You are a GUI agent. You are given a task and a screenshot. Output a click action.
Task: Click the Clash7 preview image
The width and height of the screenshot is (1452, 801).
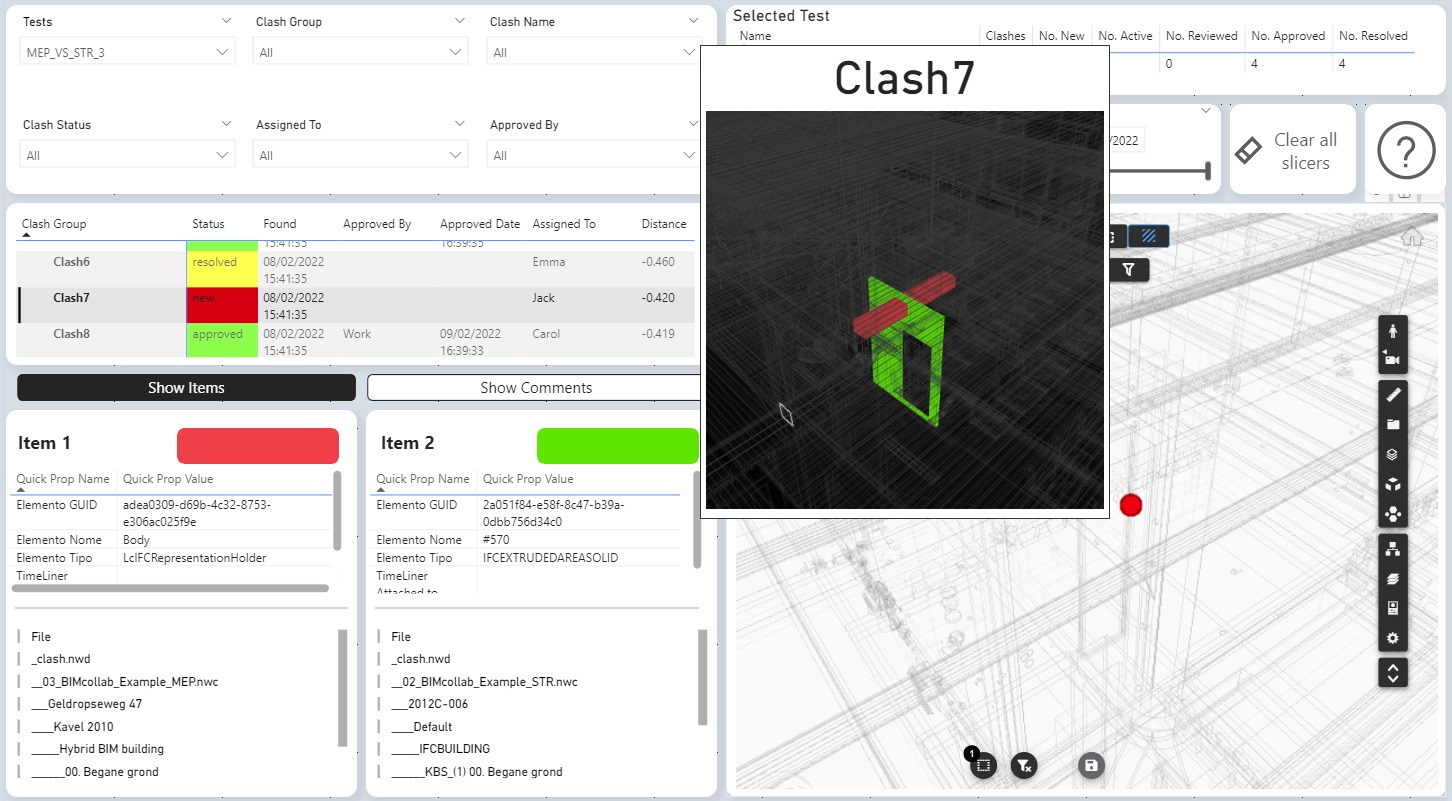point(904,310)
